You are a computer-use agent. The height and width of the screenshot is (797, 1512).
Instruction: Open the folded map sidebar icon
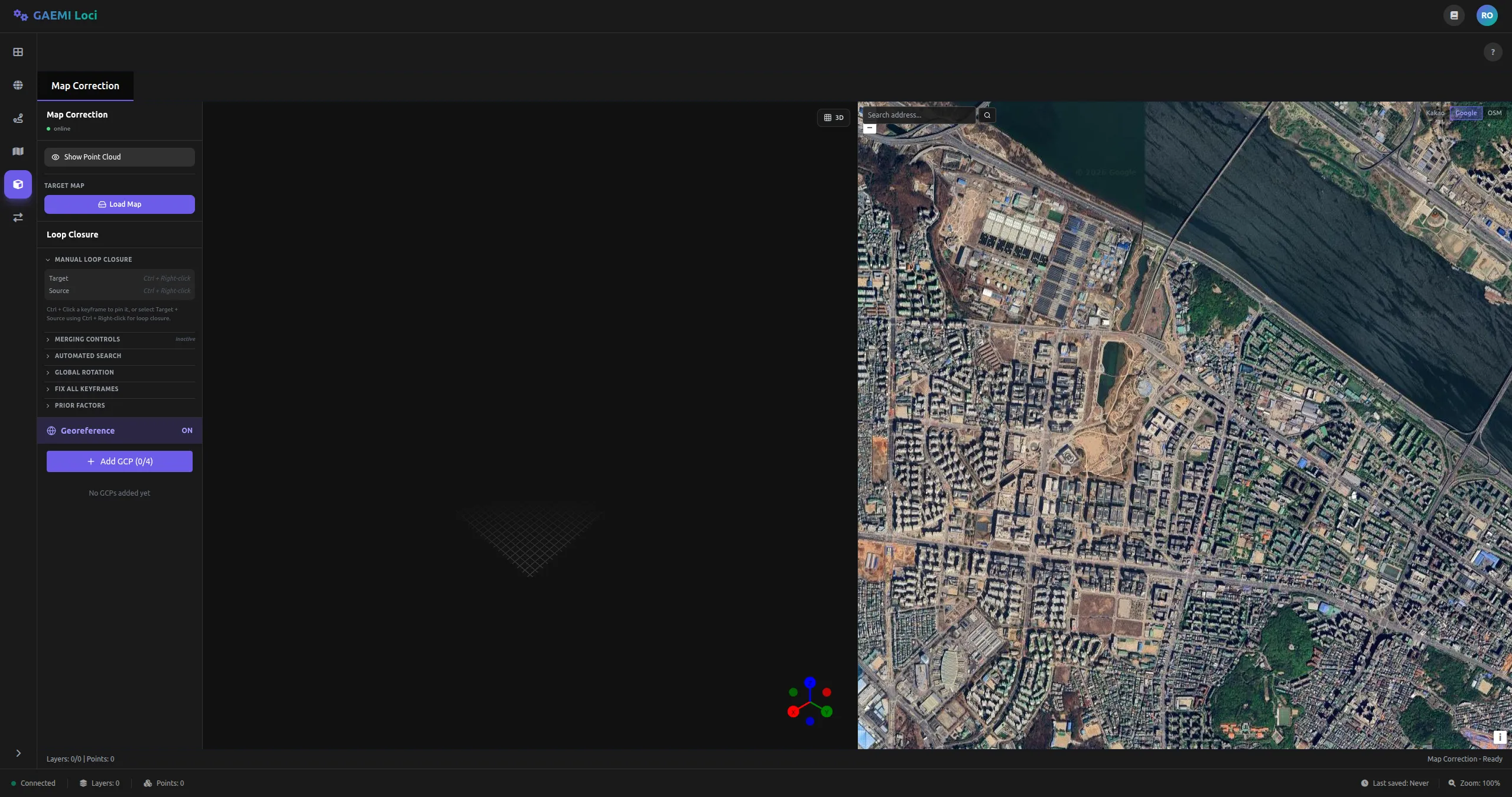point(18,151)
